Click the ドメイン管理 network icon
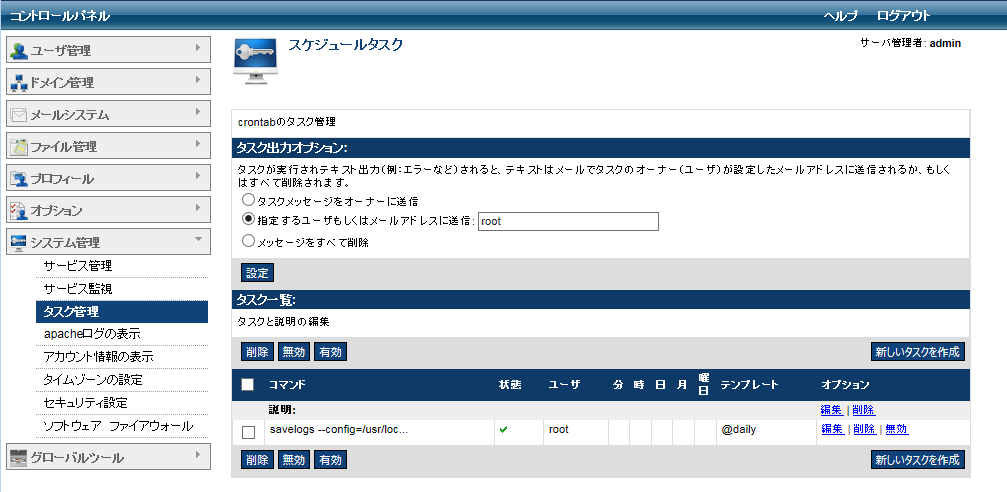Screen dimensions: 1007x492 pos(19,83)
